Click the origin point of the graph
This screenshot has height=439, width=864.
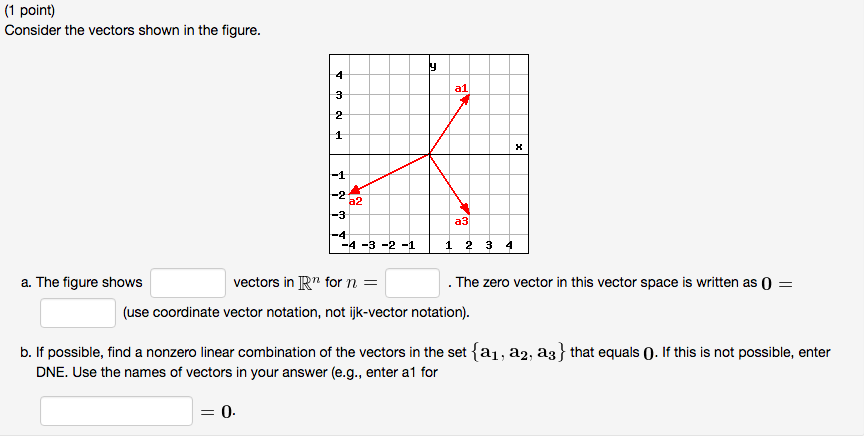429,155
